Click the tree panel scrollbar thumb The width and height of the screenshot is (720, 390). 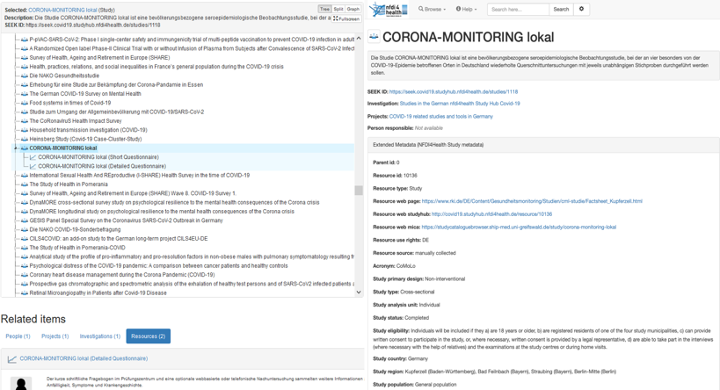pyautogui.click(x=359, y=190)
